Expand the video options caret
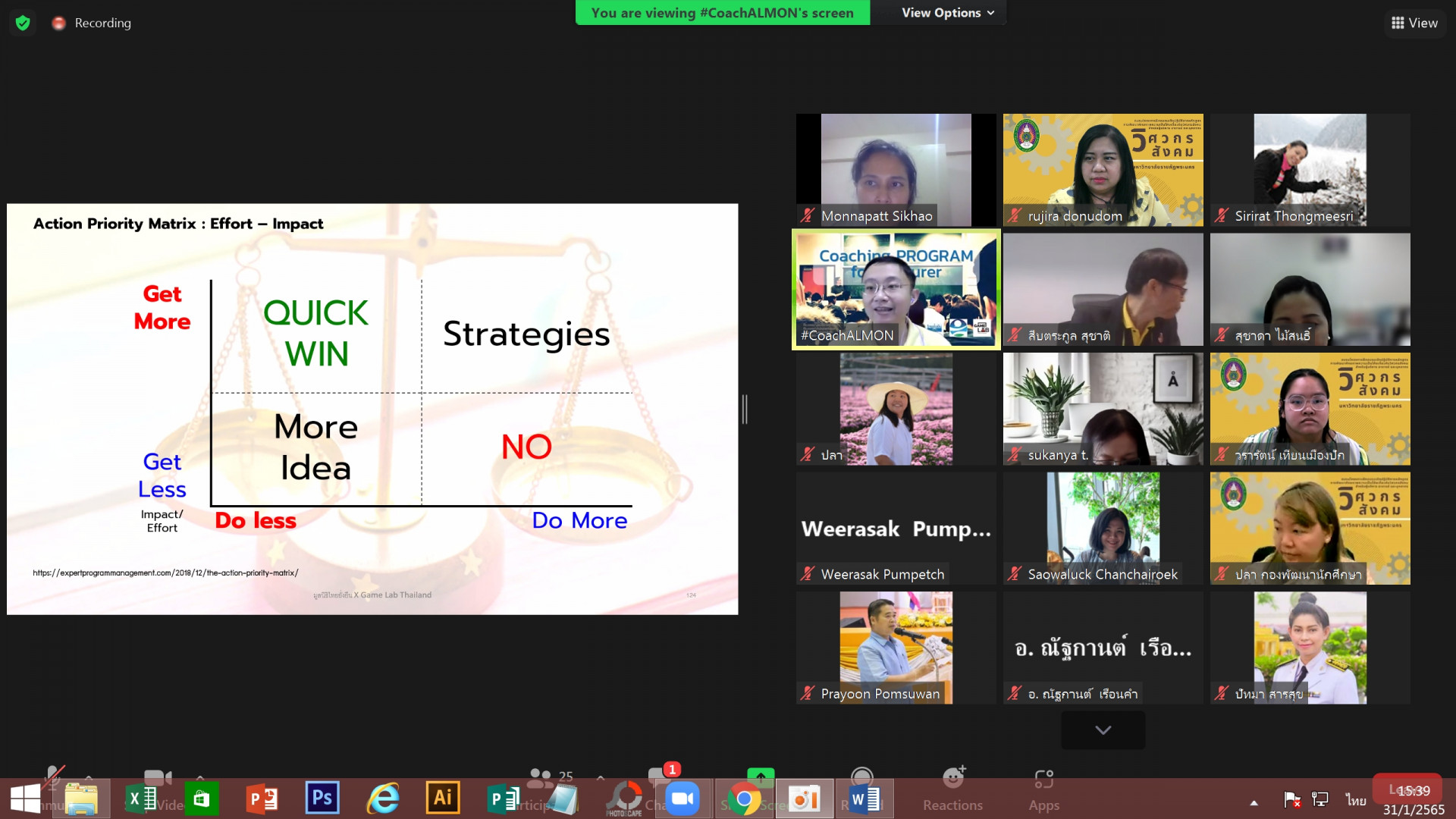1456x819 pixels. tap(199, 777)
